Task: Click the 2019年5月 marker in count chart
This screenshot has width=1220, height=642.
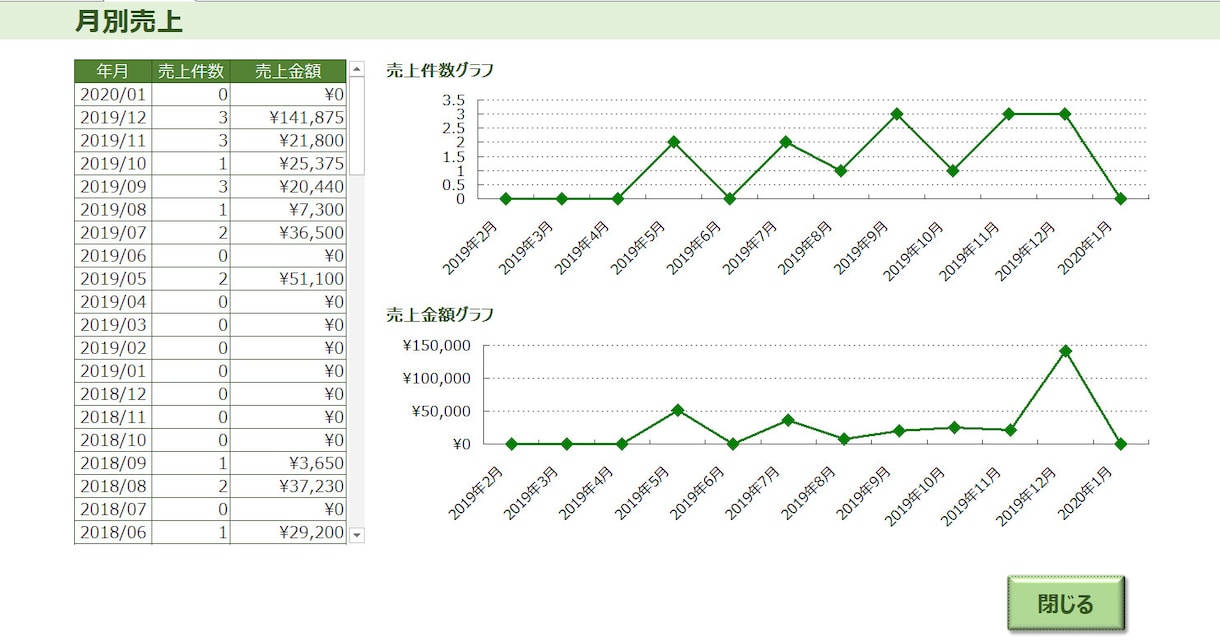Action: (x=674, y=142)
